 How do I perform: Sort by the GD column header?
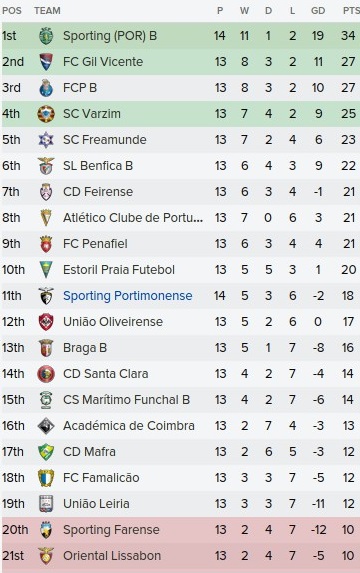click(318, 11)
